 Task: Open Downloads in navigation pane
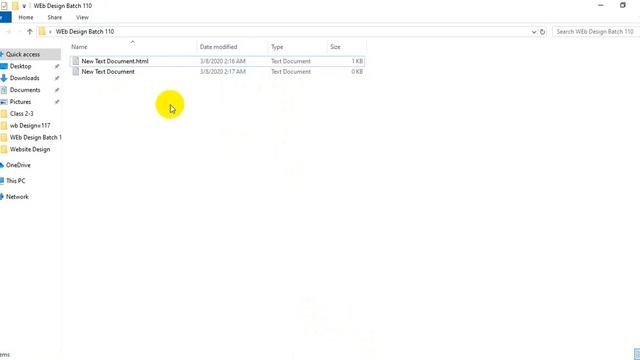coord(24,78)
